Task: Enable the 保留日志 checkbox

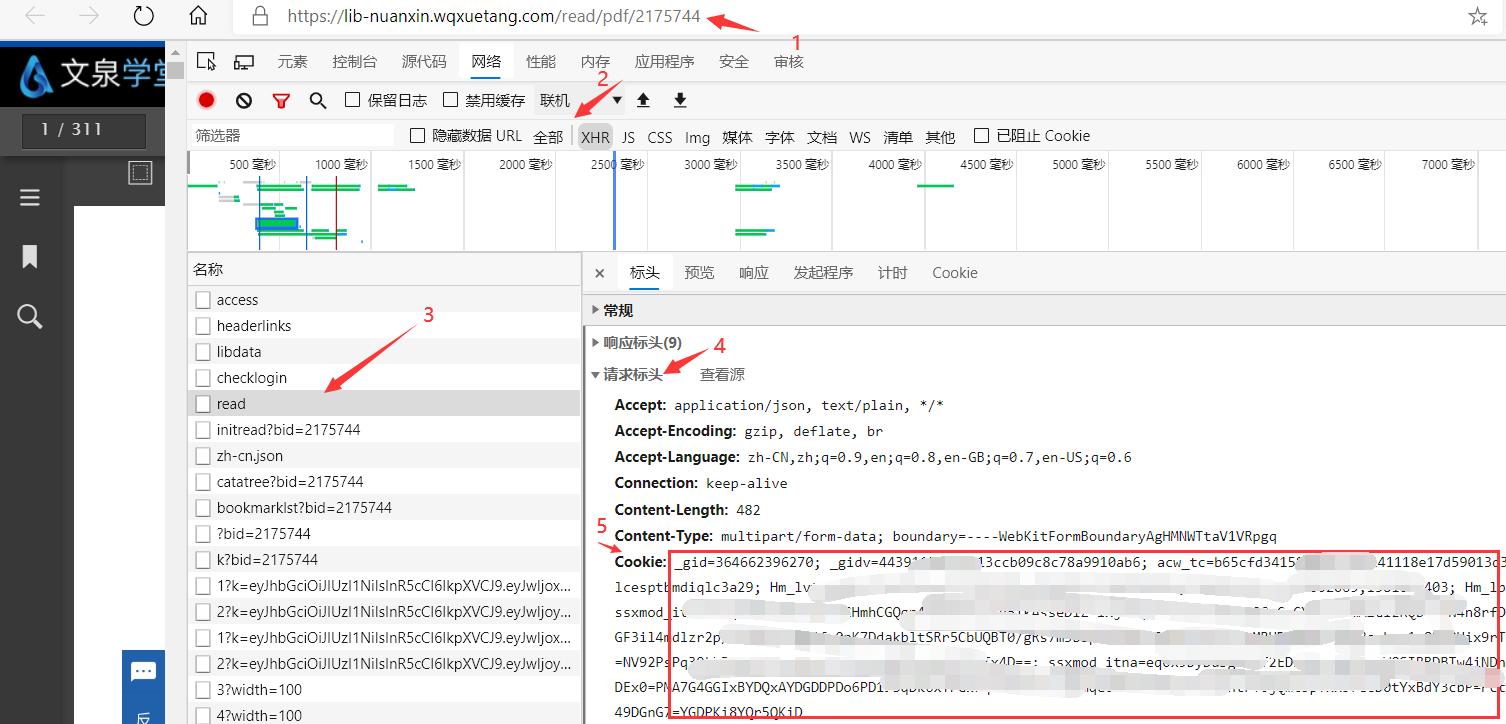Action: tap(352, 100)
